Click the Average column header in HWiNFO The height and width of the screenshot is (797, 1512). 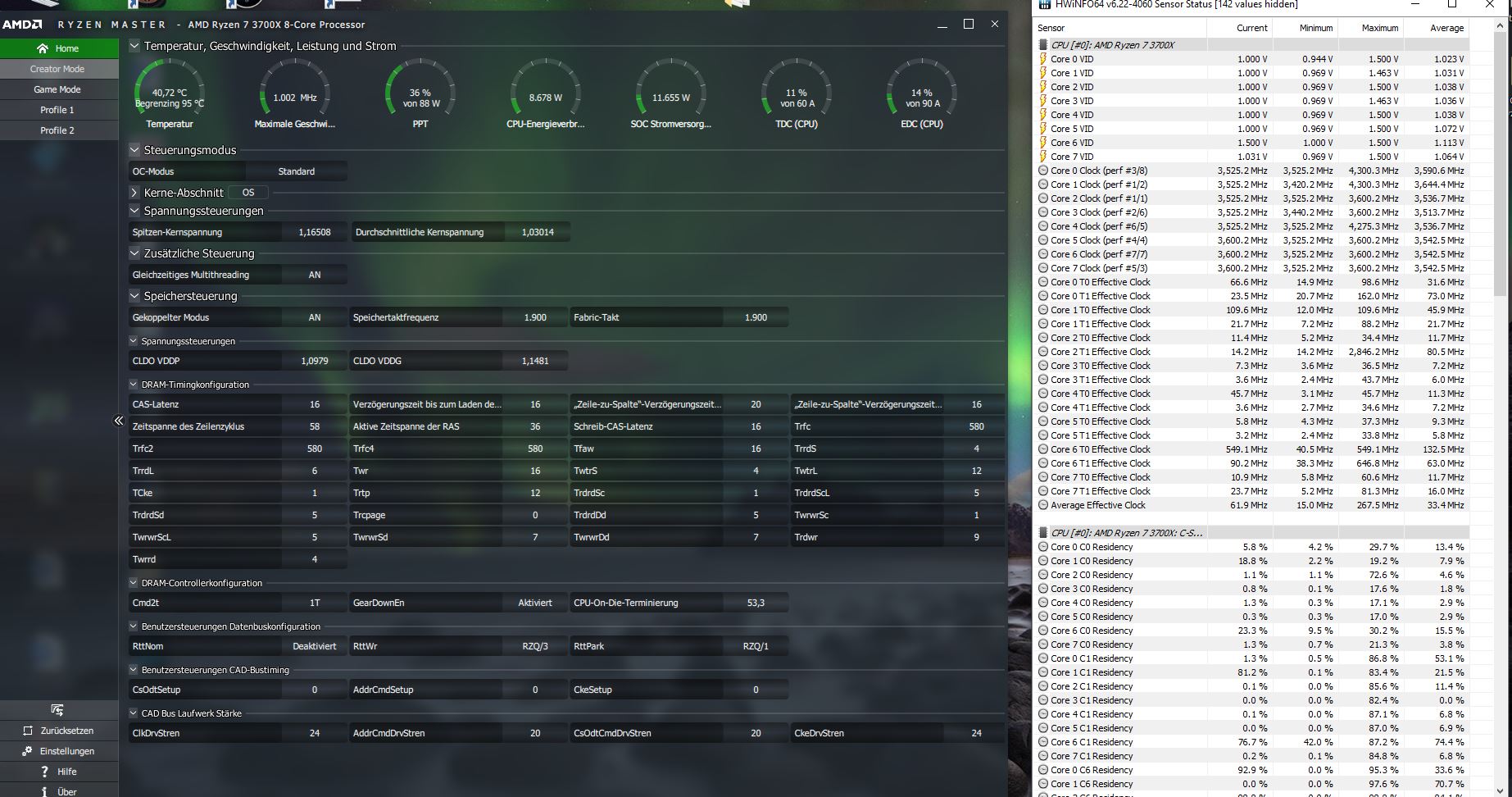pos(1437,28)
